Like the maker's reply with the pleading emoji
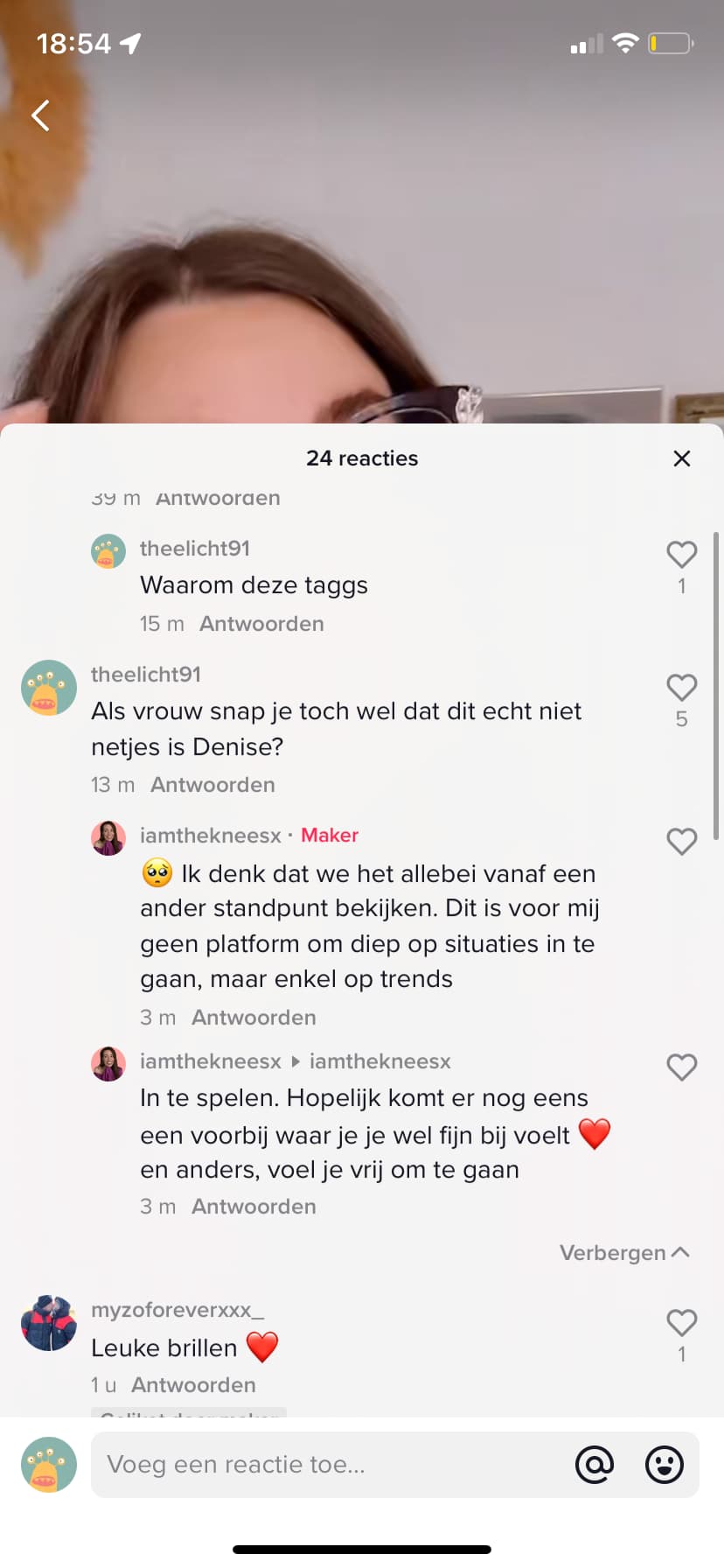 [682, 841]
